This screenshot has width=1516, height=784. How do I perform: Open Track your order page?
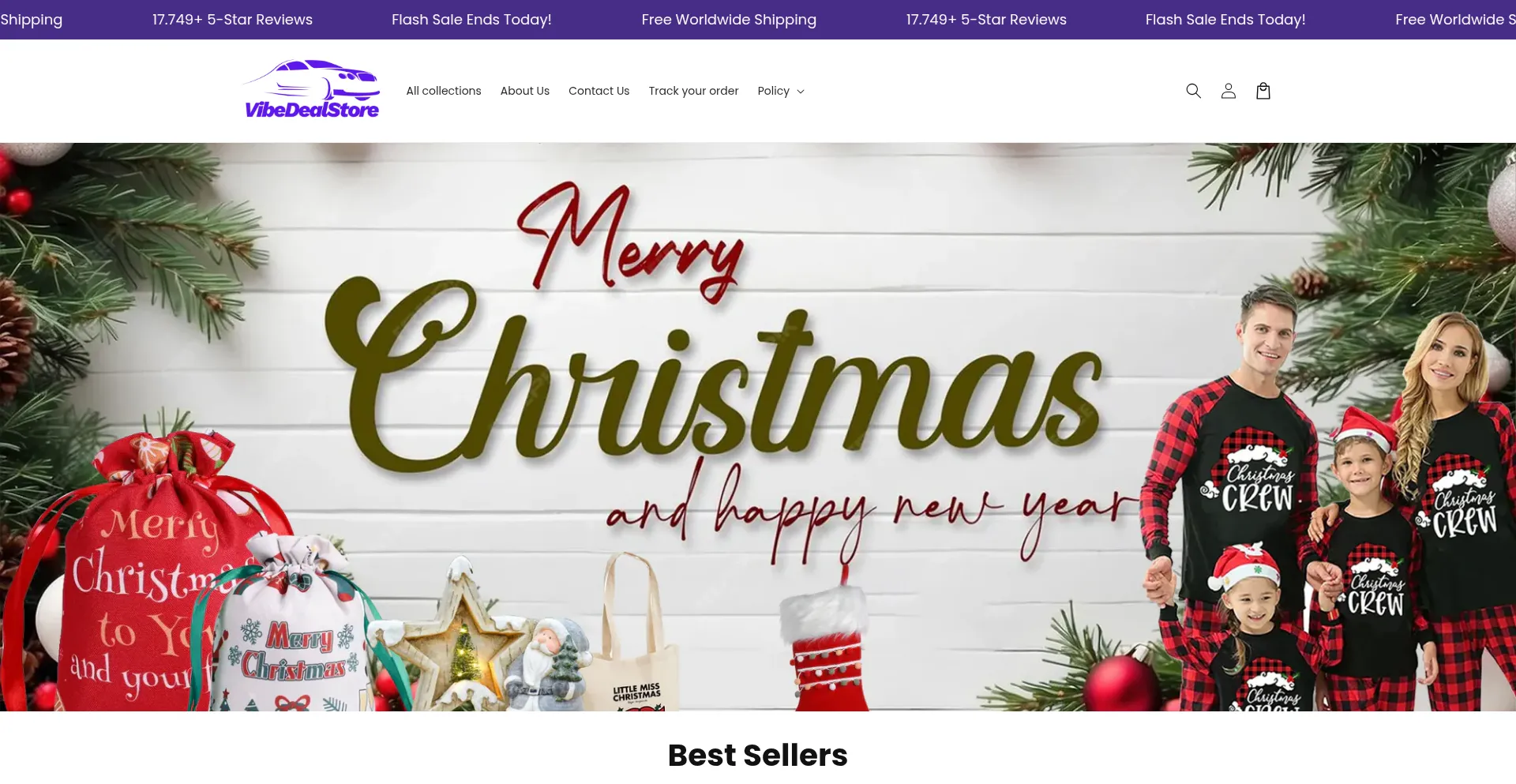coord(693,91)
